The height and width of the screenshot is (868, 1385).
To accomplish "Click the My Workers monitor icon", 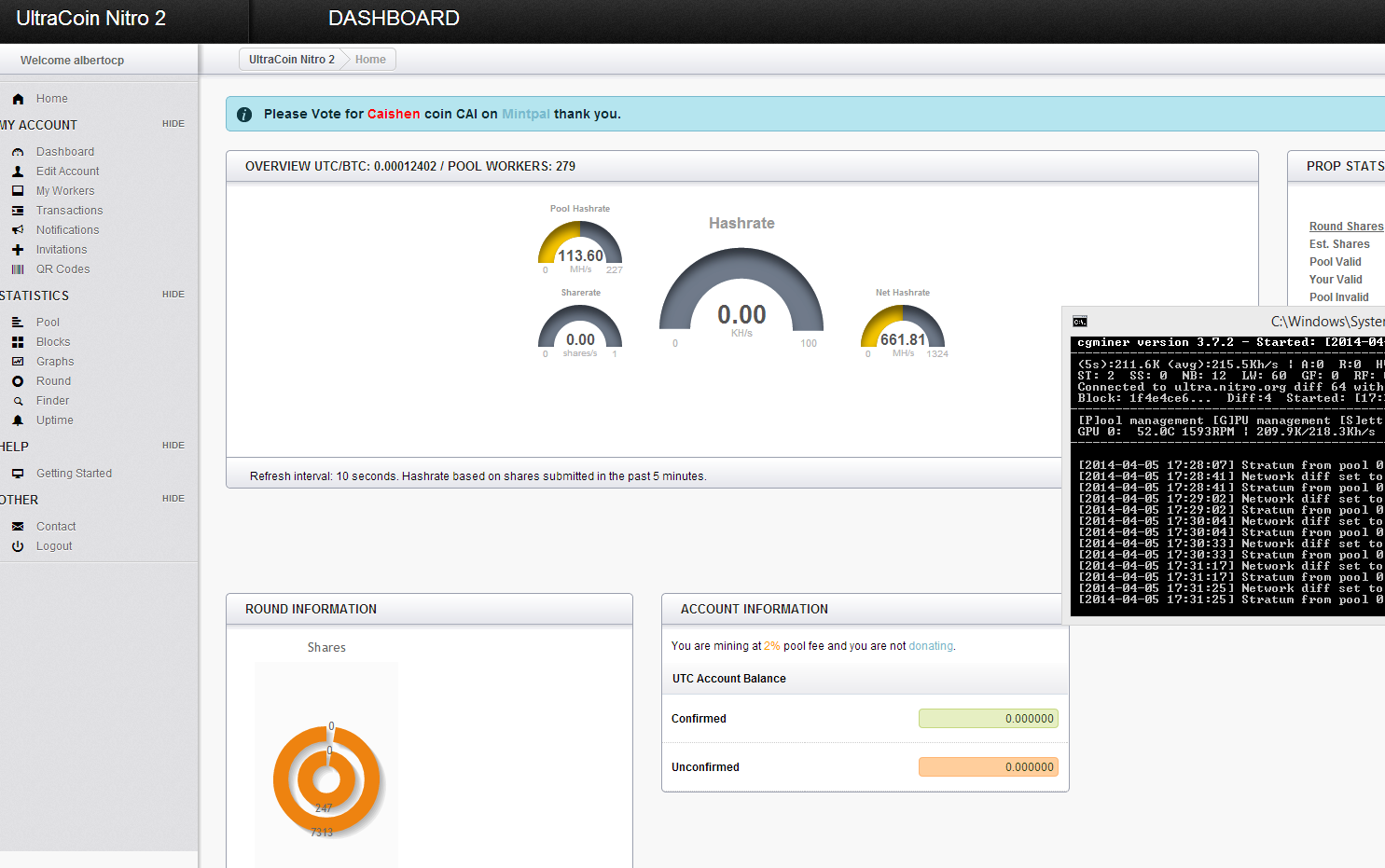I will click(x=18, y=191).
